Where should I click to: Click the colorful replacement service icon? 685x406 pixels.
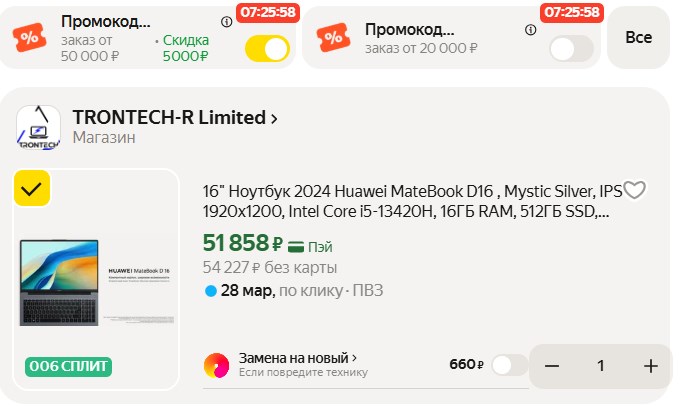tap(216, 366)
